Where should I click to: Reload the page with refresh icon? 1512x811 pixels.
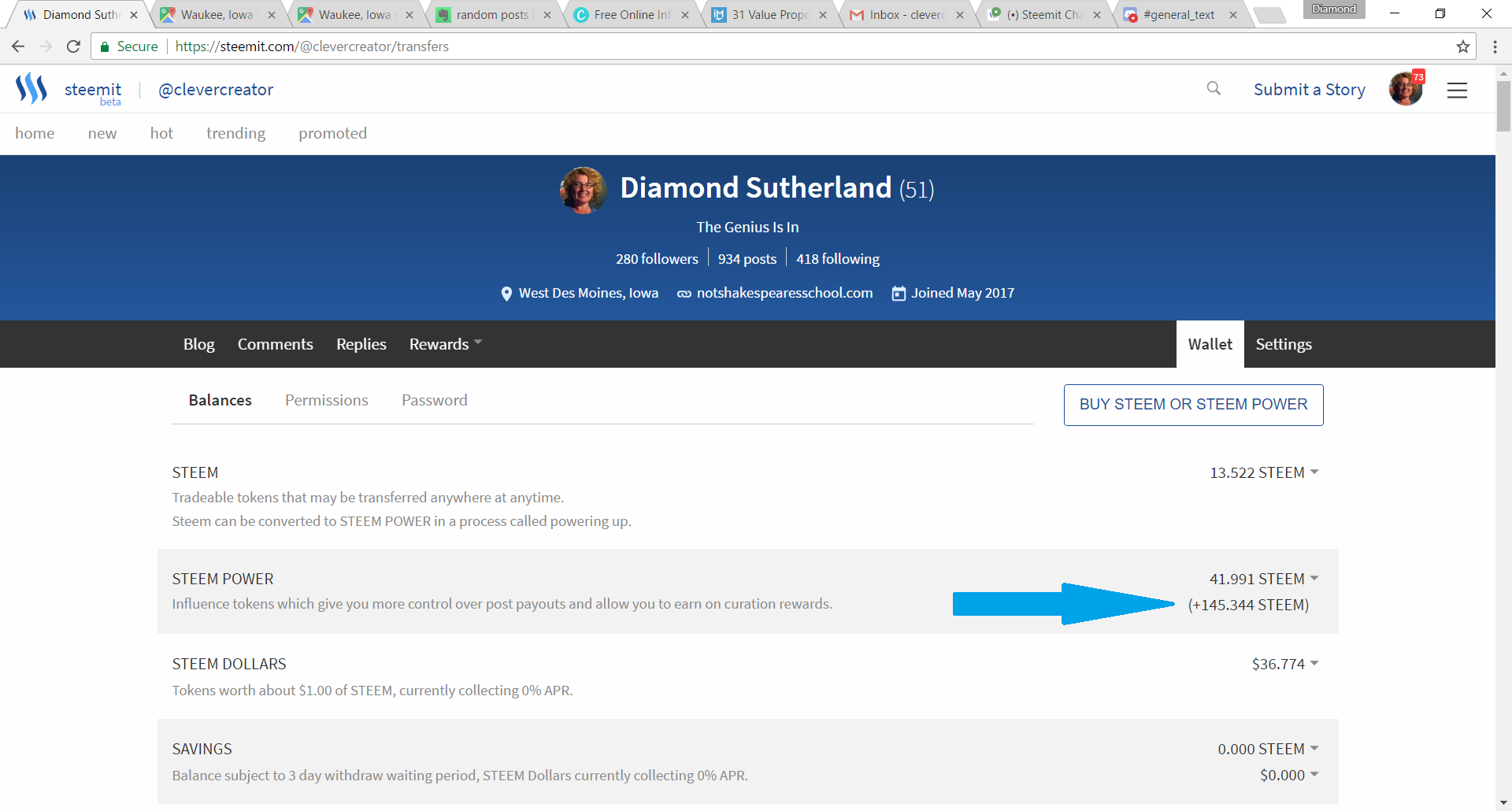tap(73, 46)
